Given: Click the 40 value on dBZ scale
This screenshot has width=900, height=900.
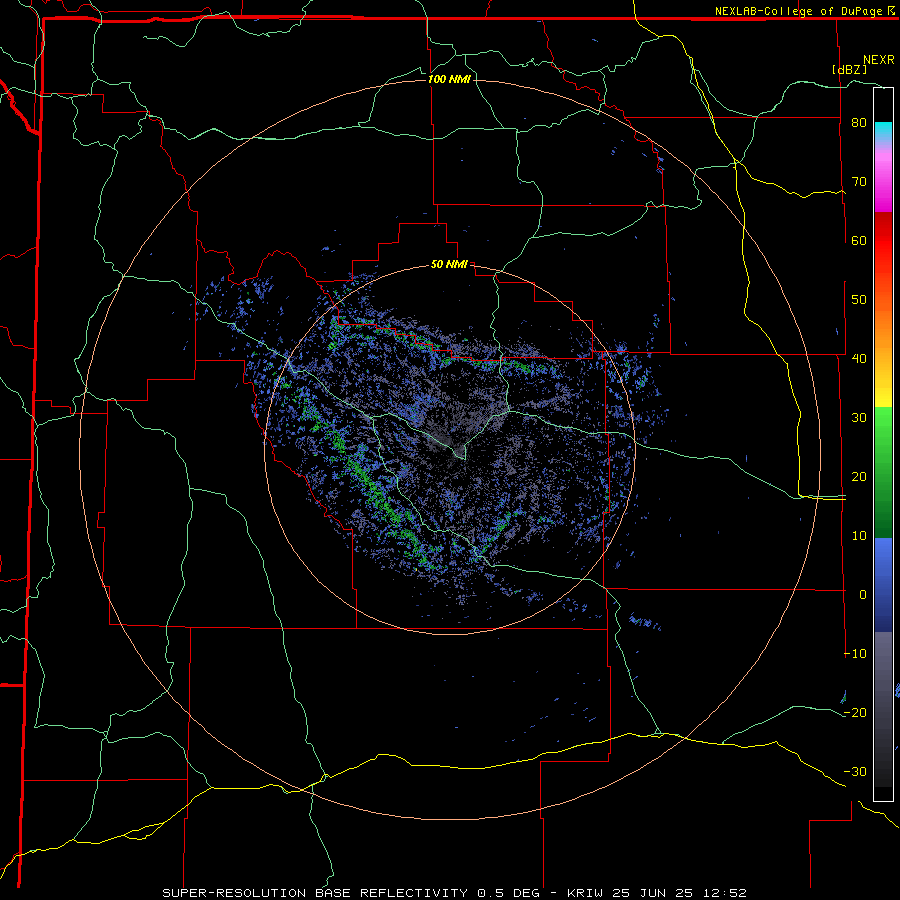Looking at the screenshot, I should pos(859,359).
